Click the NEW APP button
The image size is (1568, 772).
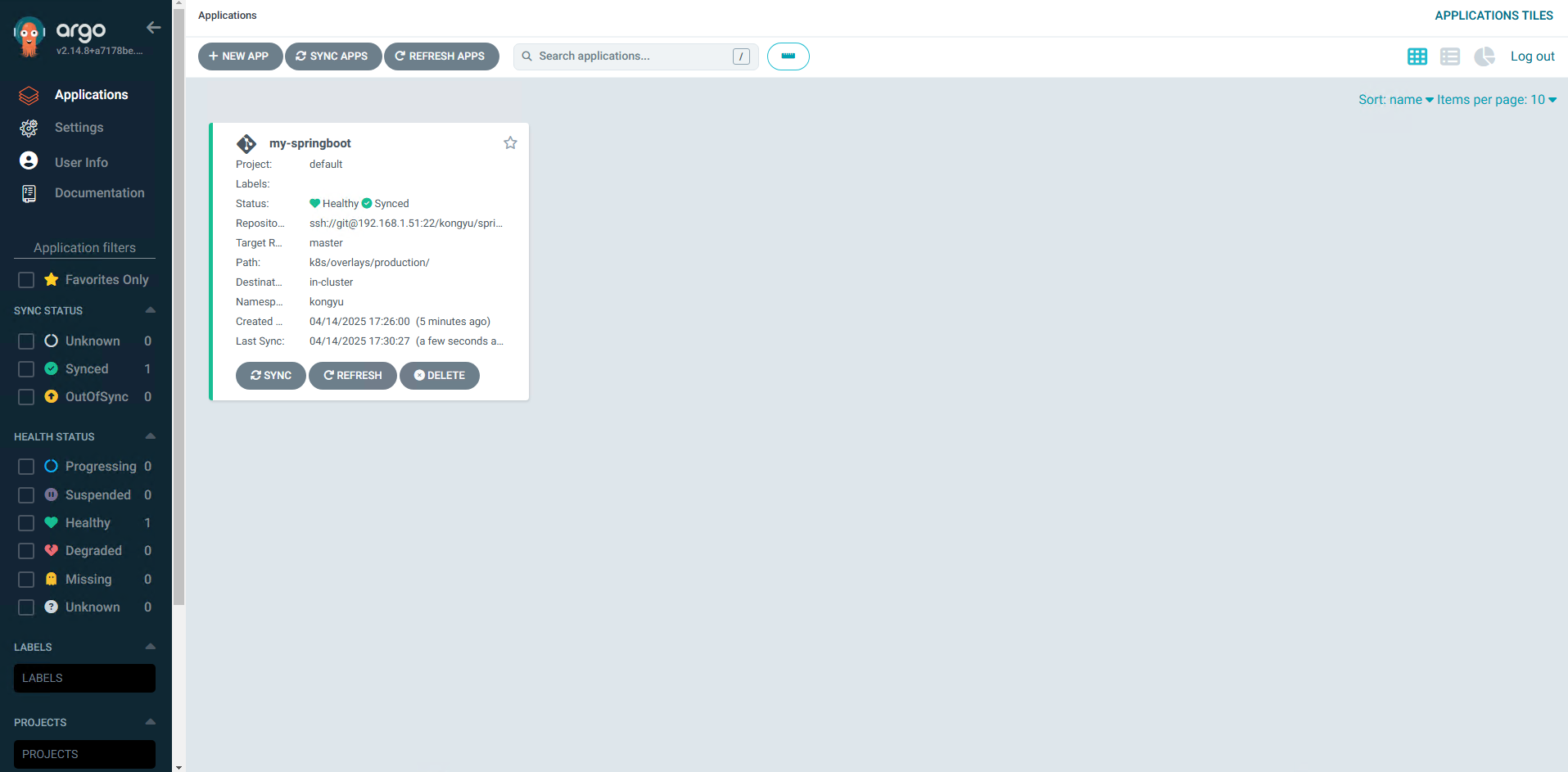(x=240, y=56)
